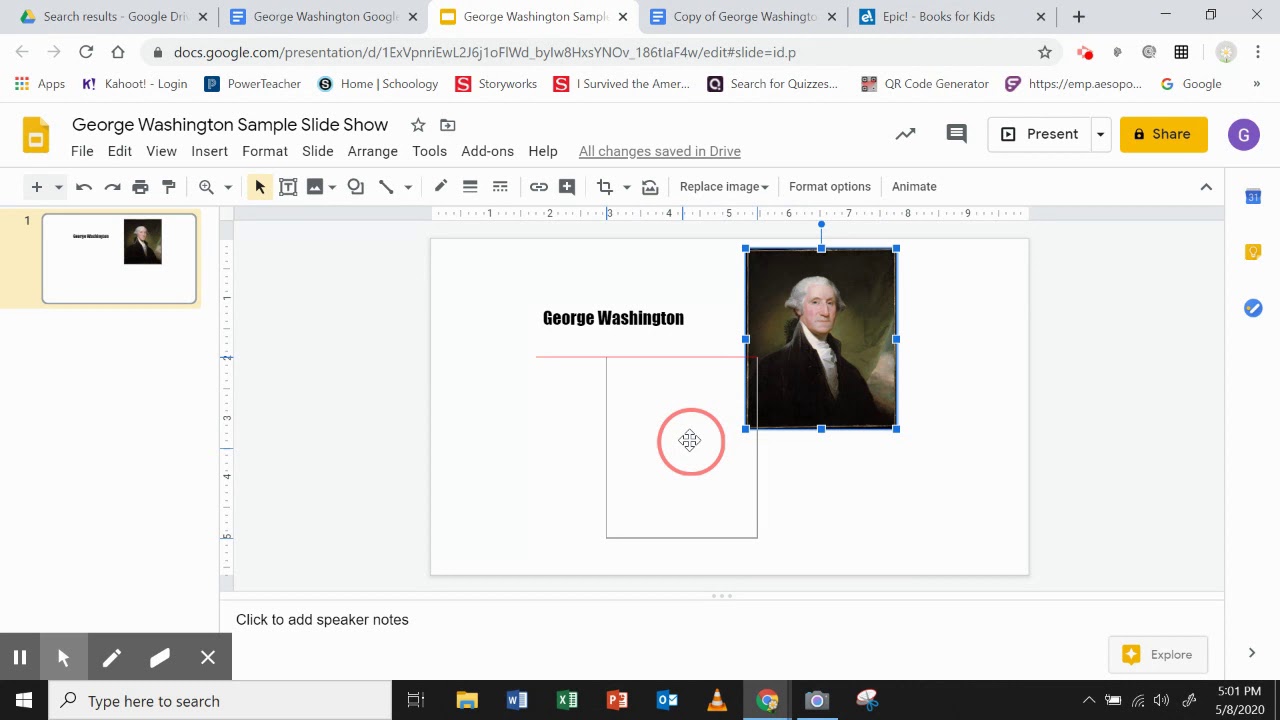Viewport: 1280px width, 720px height.
Task: Click the yellow Share button
Action: coord(1164,134)
